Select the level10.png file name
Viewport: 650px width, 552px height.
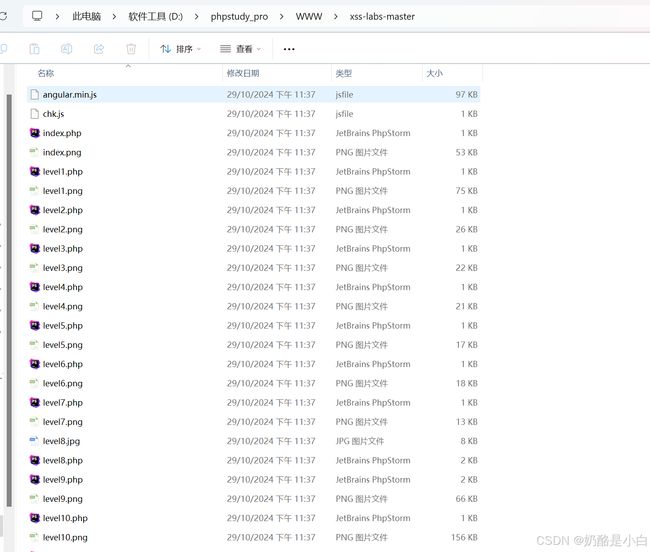(65, 537)
